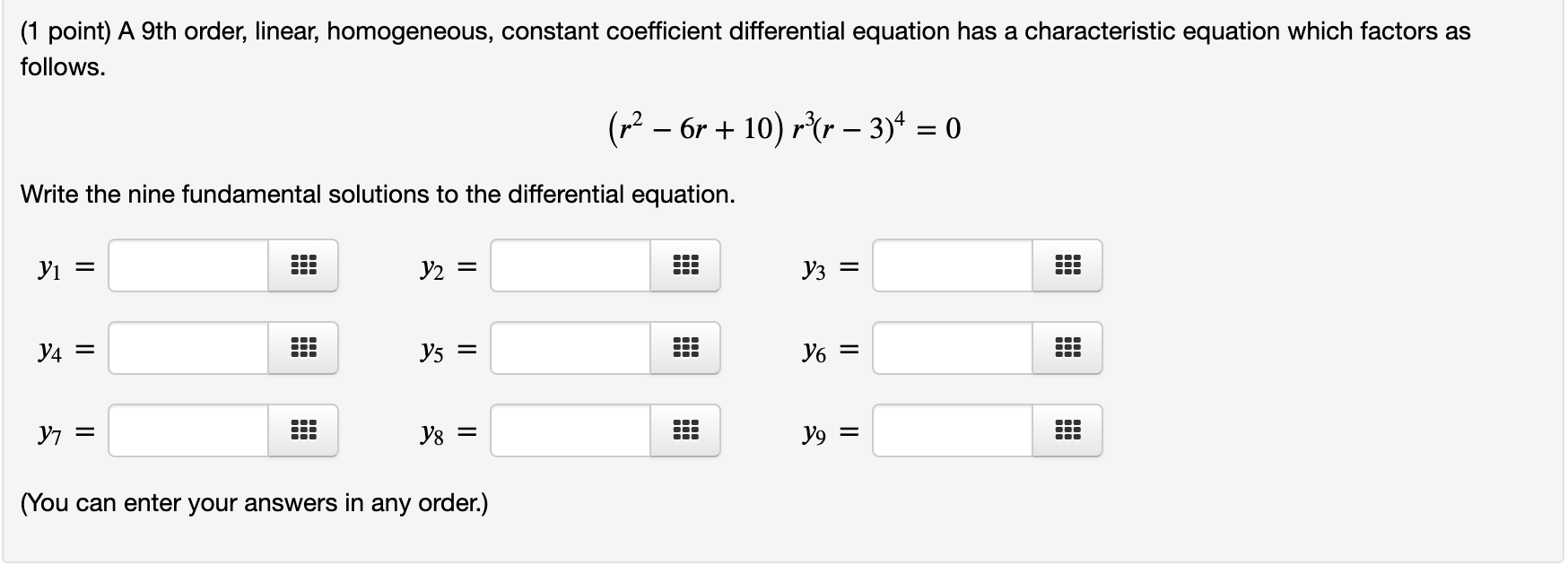This screenshot has height=565, width=1568.
Task: Select the y2 answer field
Action: 570,265
